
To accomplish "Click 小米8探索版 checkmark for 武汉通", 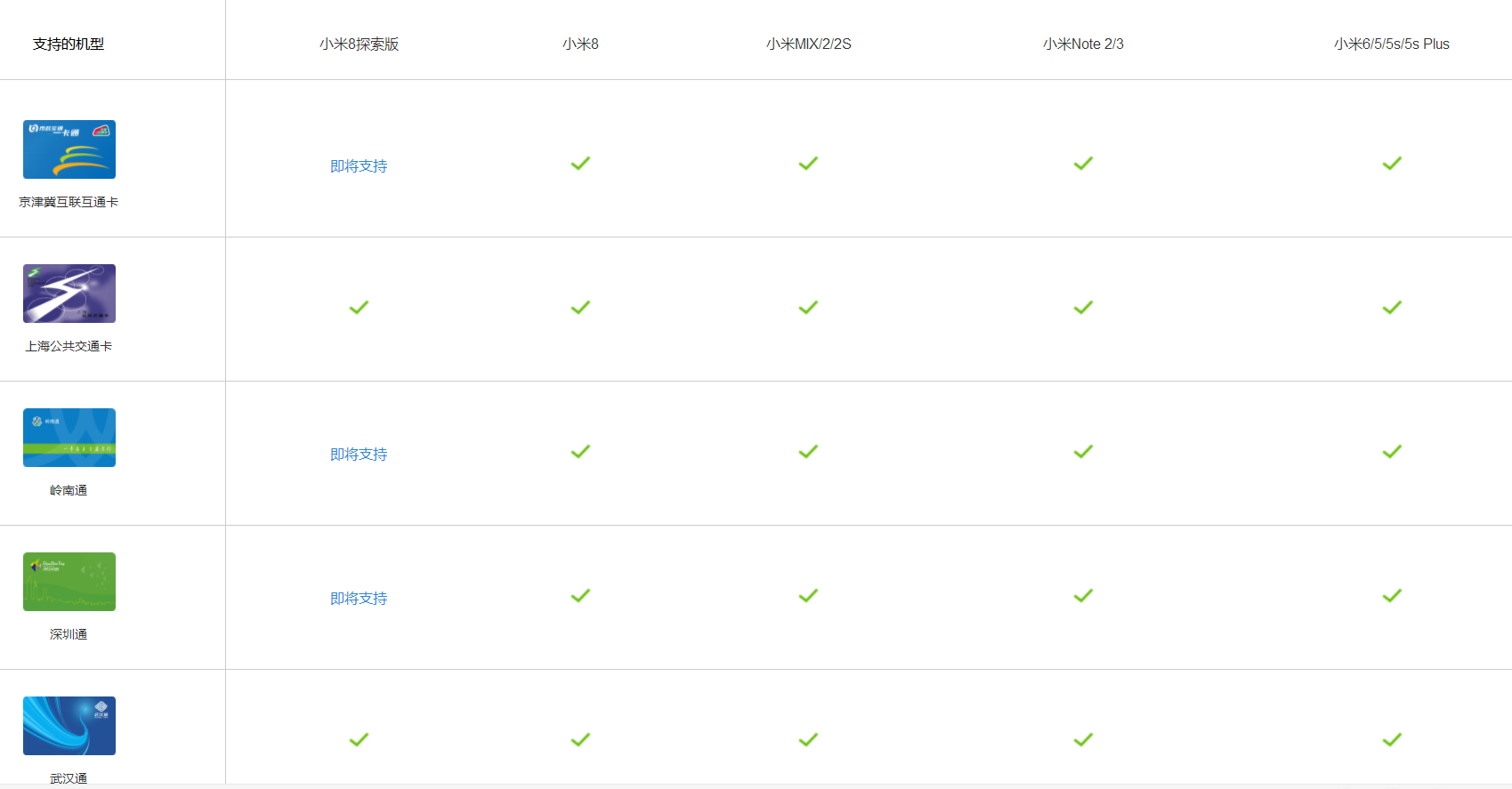I will click(x=359, y=740).
